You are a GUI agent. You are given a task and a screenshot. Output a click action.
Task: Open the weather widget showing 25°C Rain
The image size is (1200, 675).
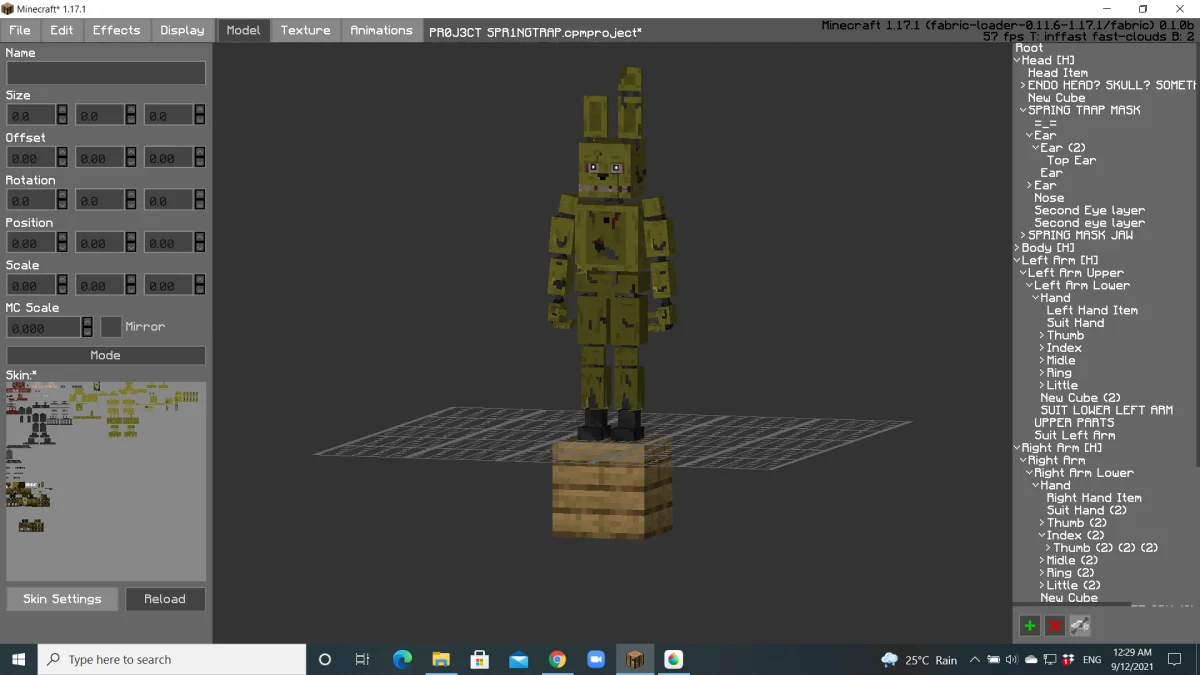[918, 660]
